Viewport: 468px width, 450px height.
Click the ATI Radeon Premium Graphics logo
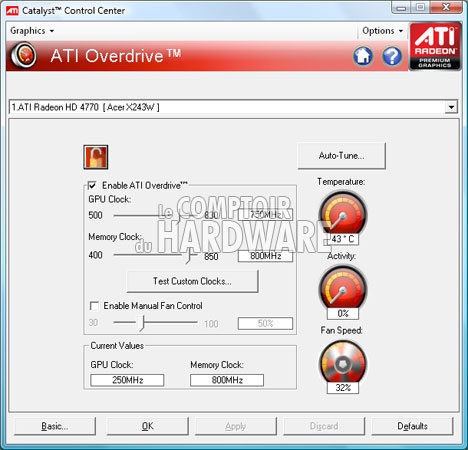pos(435,46)
